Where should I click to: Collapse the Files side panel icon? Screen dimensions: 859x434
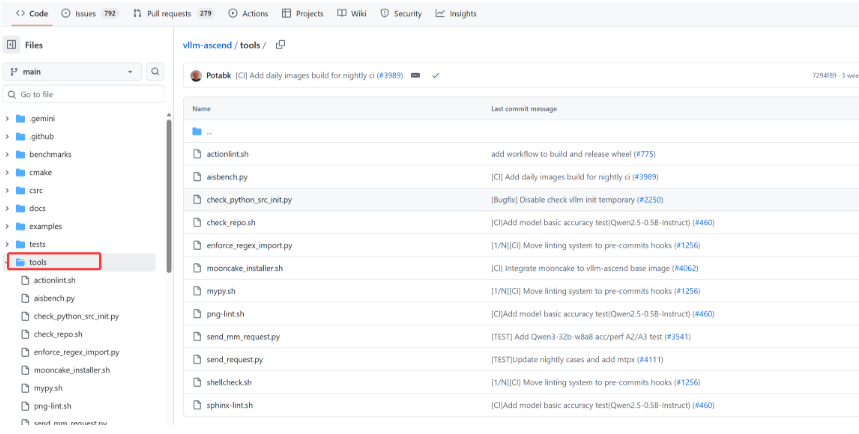(x=12, y=45)
